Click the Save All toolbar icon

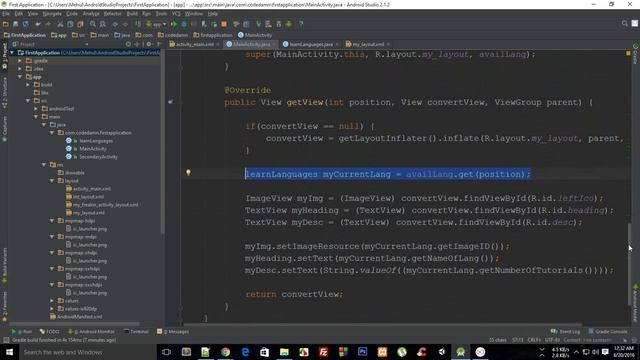(x=16, y=24)
